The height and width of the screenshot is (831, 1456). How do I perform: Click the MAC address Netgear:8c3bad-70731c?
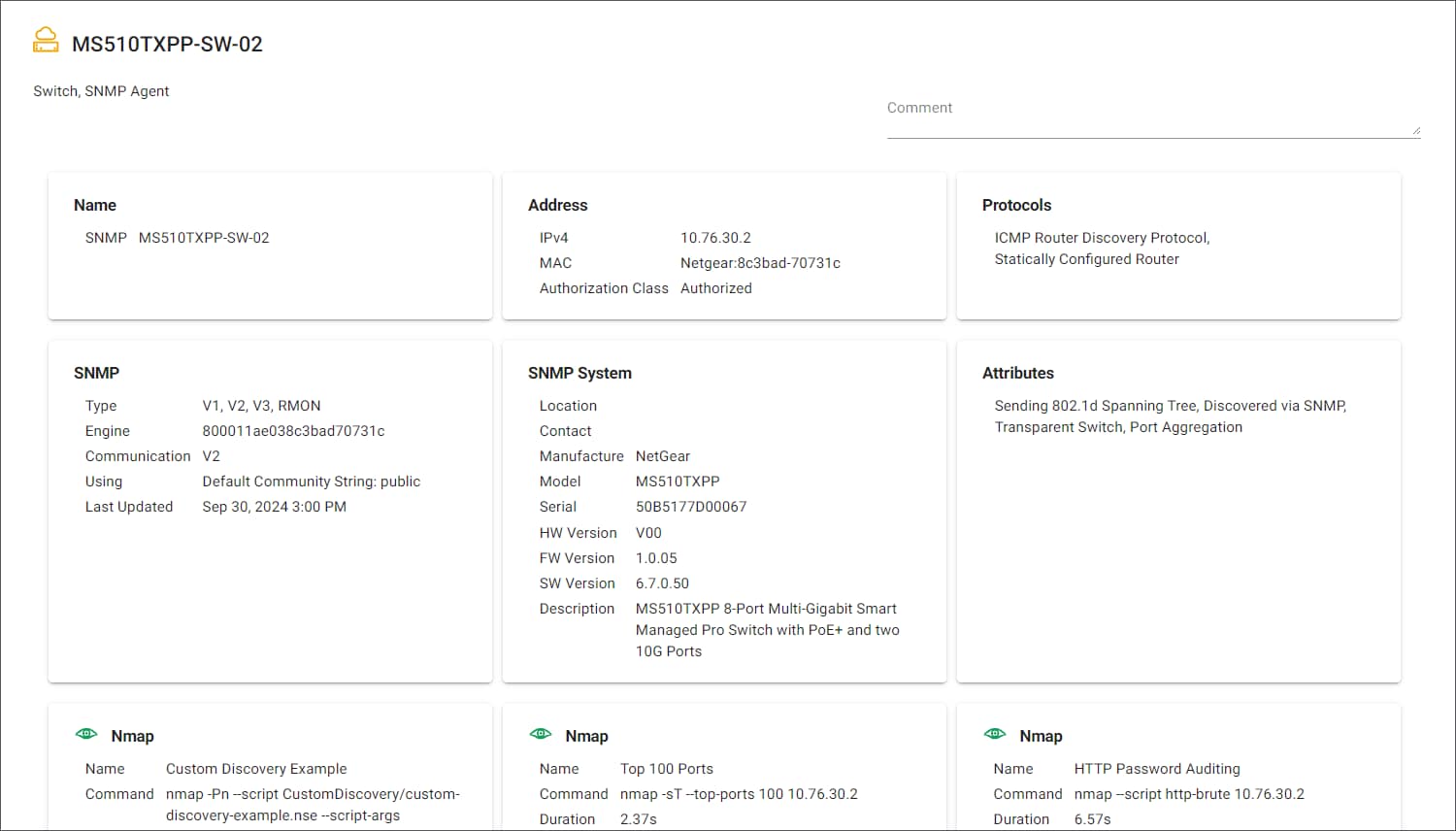click(760, 262)
